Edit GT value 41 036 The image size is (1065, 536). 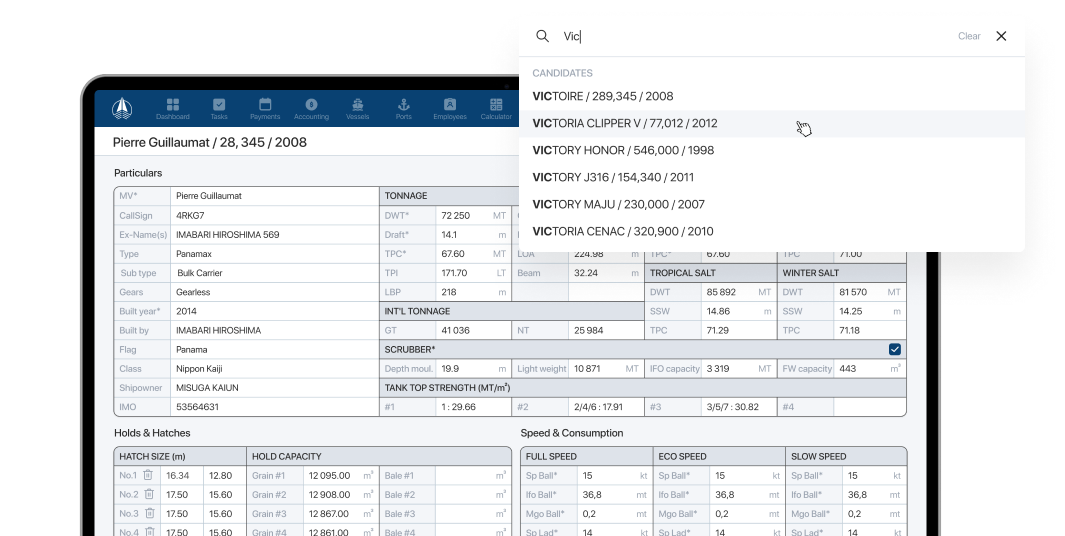tap(473, 330)
